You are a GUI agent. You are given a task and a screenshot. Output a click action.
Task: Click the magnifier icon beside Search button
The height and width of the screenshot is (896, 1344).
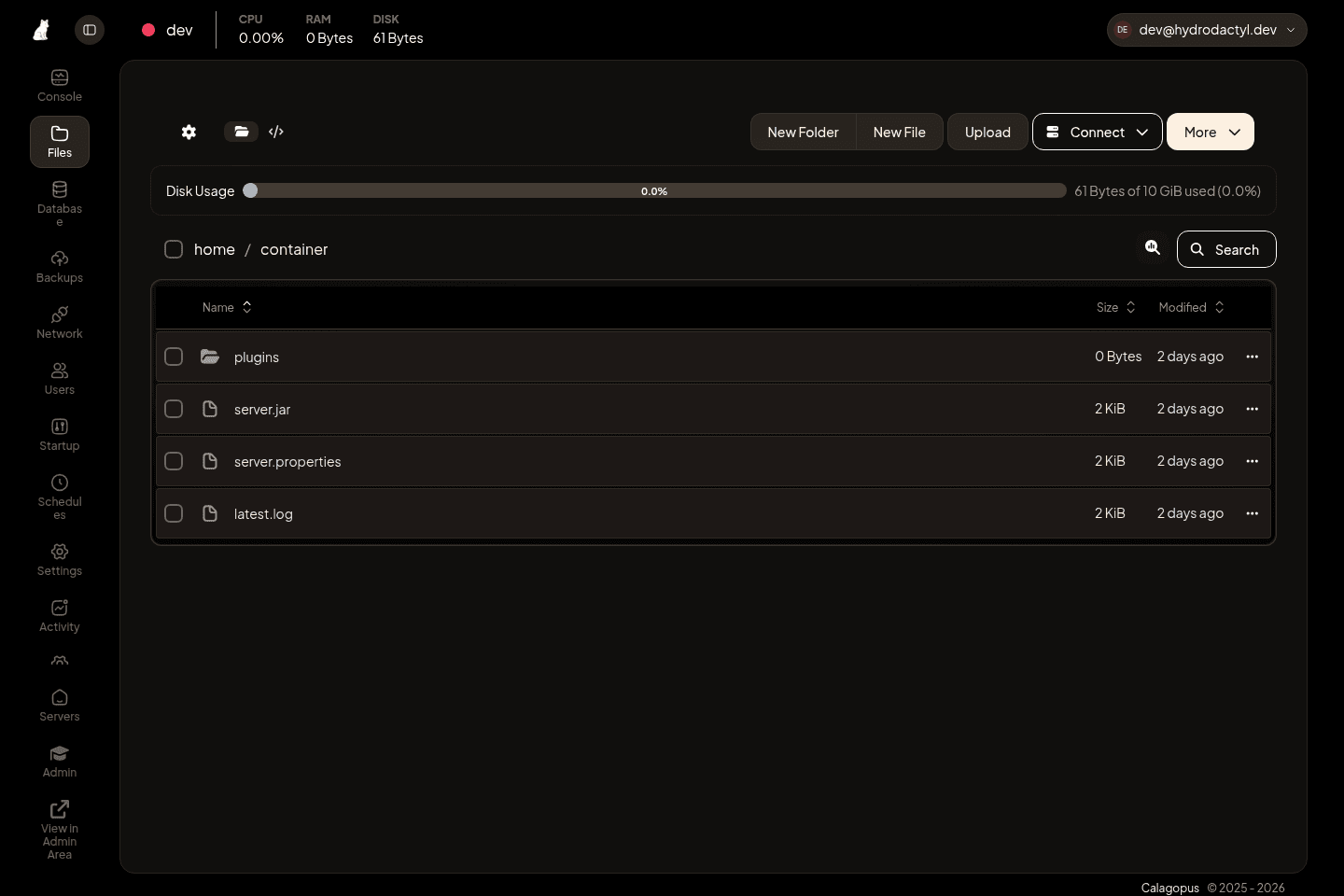pyautogui.click(x=1153, y=248)
